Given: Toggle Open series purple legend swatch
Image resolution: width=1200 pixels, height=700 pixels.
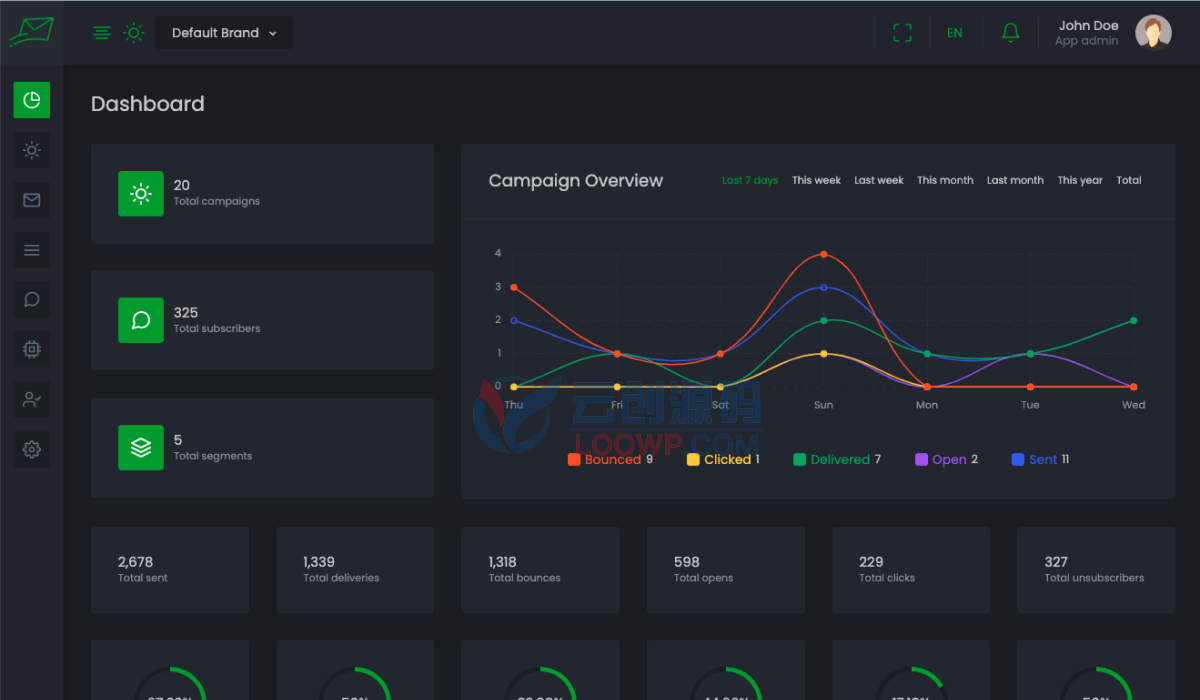Looking at the screenshot, I should click(x=921, y=460).
